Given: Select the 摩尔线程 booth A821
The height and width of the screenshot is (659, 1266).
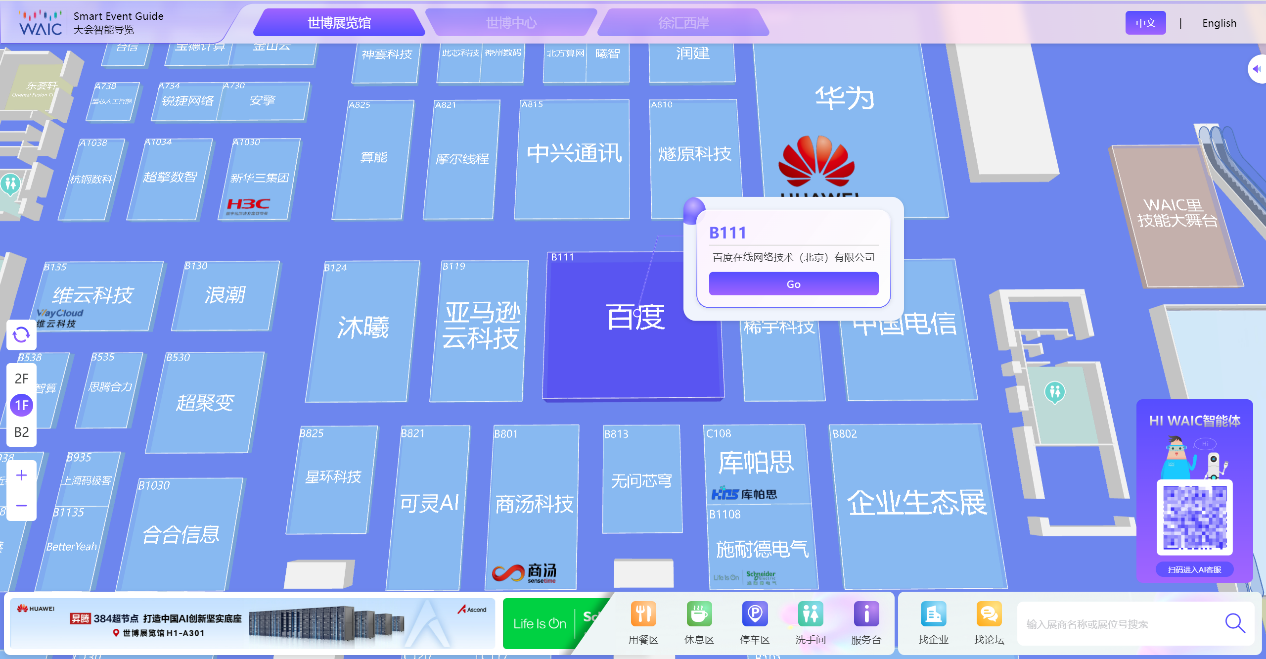Looking at the screenshot, I should click(x=462, y=159).
